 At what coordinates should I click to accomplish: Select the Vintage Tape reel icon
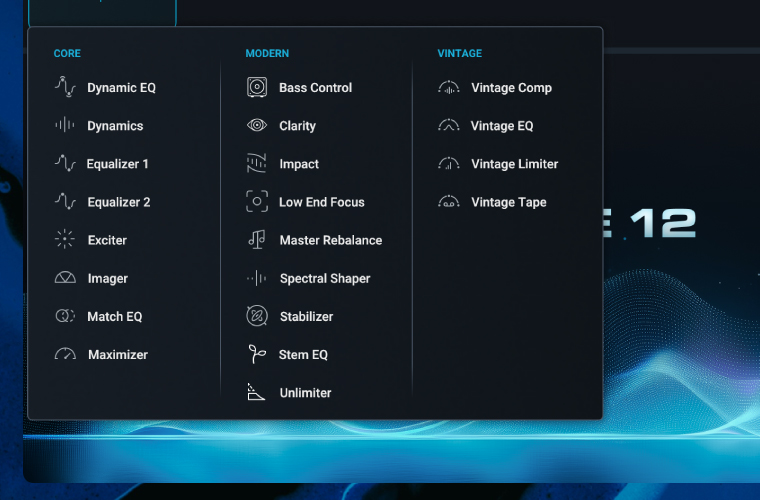[x=449, y=202]
